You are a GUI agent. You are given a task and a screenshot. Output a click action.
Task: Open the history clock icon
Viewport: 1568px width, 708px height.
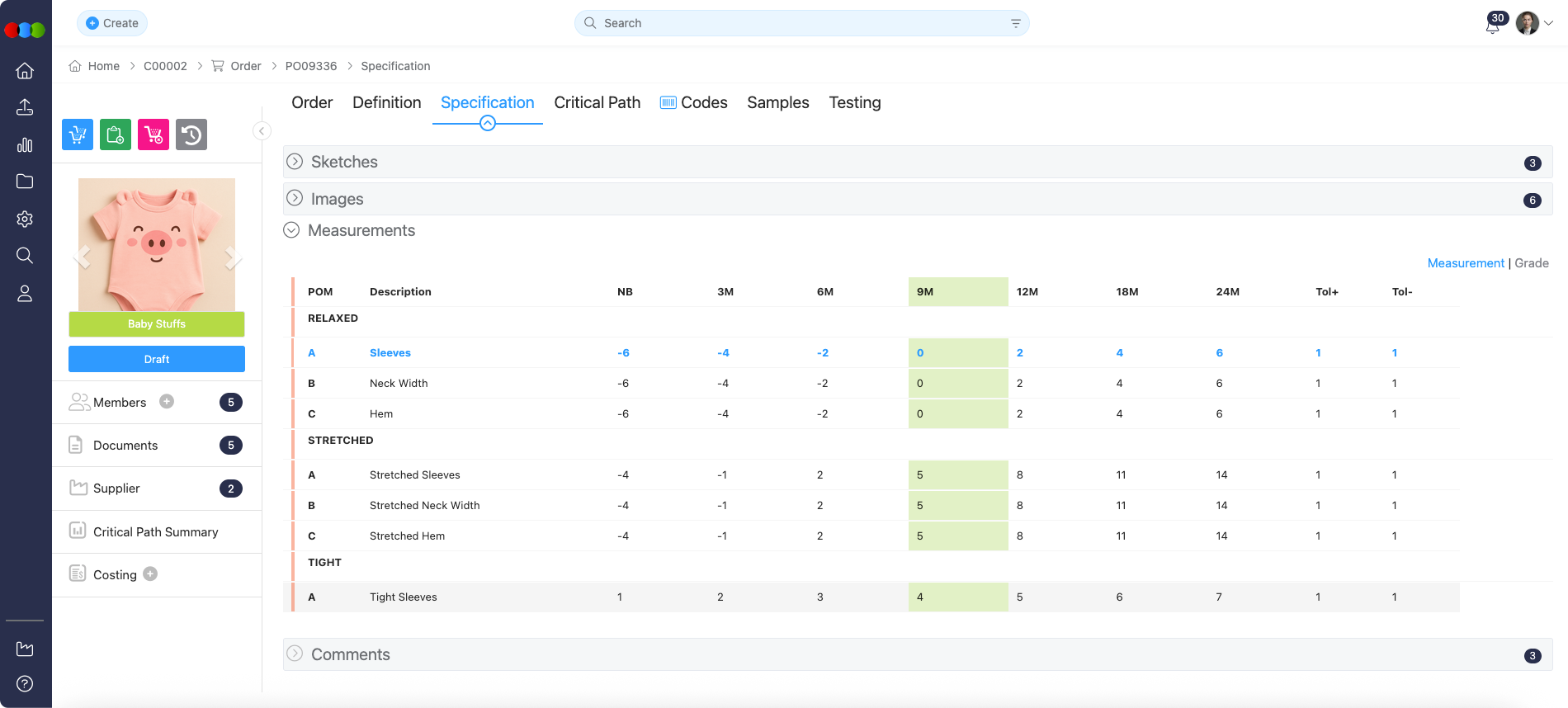[x=191, y=135]
